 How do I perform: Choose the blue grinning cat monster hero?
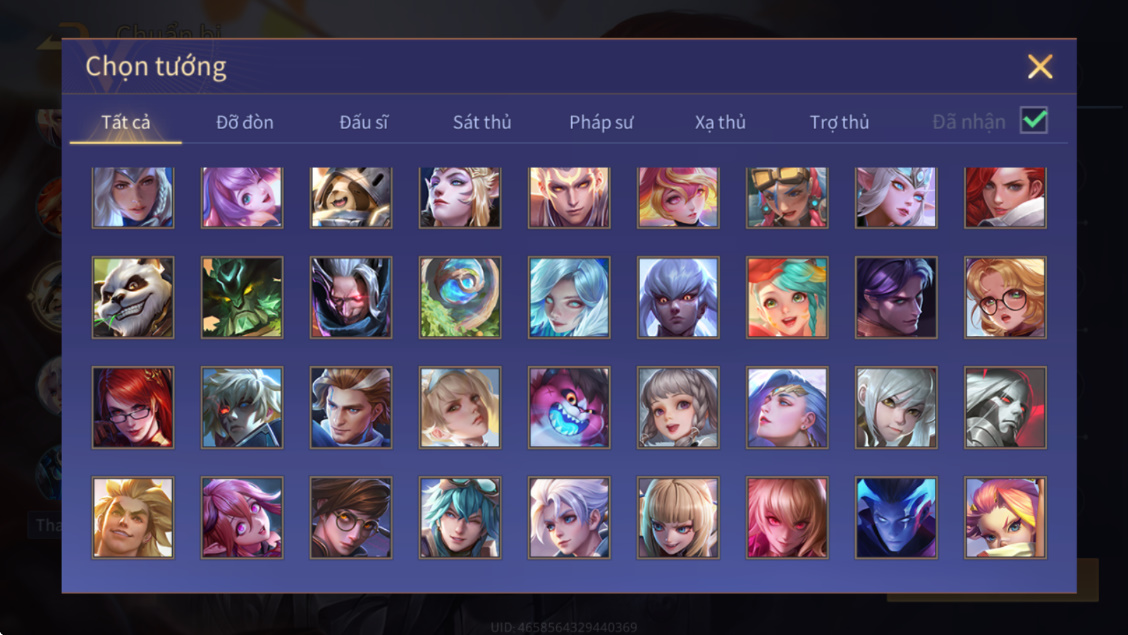point(569,407)
